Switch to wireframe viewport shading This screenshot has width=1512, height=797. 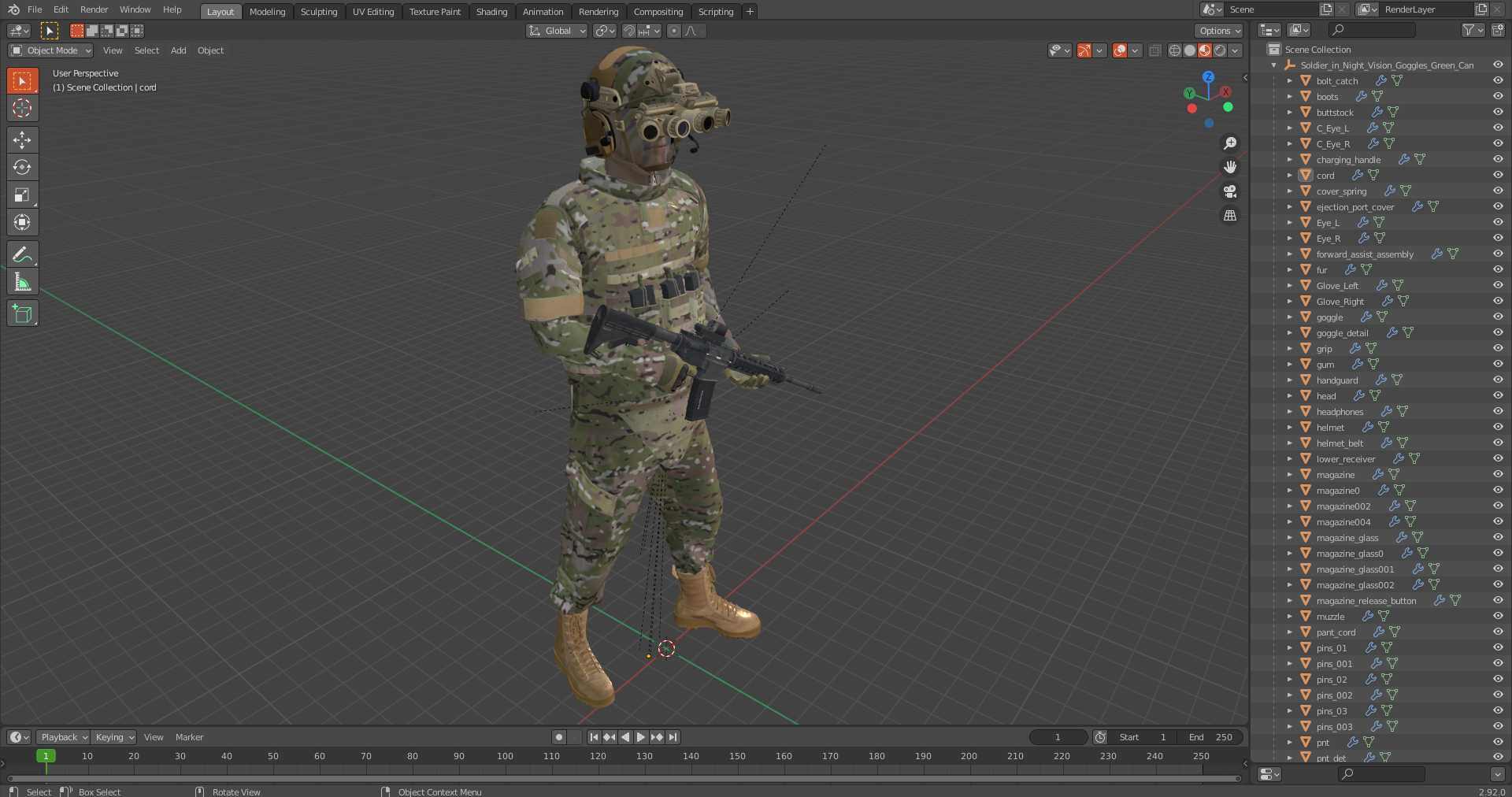pos(1175,50)
